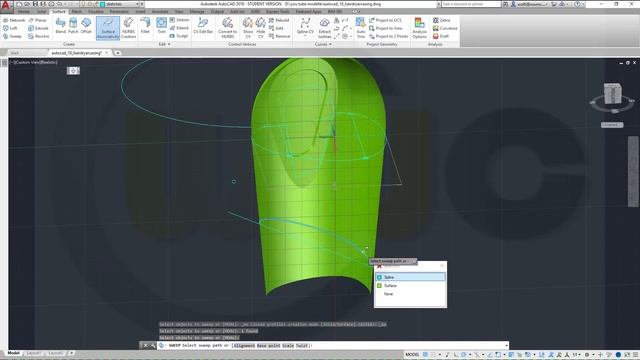Select Spline in the selection list

pyautogui.click(x=410, y=277)
